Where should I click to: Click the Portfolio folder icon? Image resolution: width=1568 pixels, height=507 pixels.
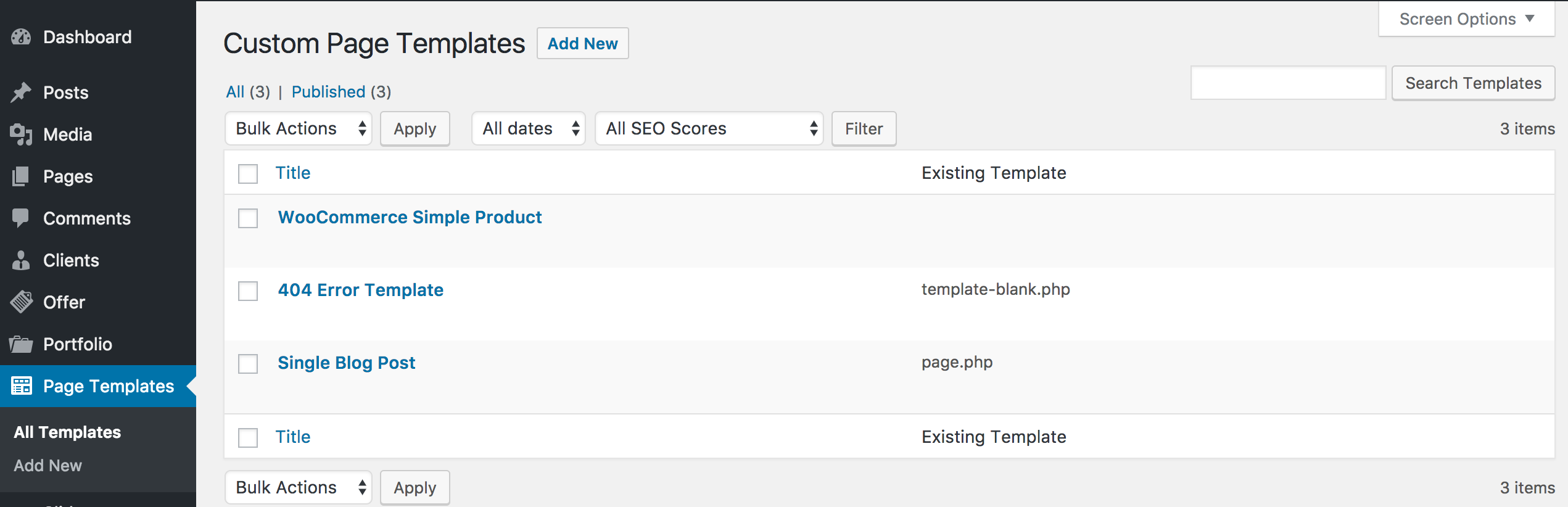pos(21,344)
